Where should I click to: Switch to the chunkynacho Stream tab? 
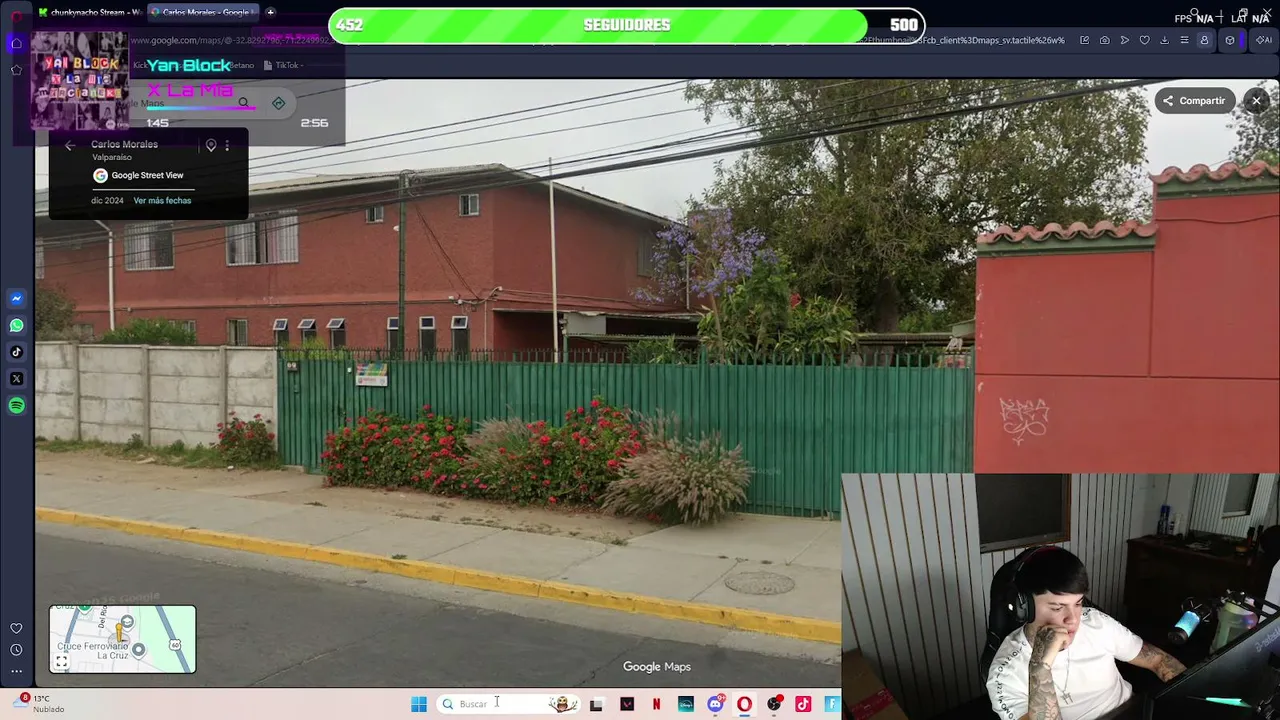90,12
